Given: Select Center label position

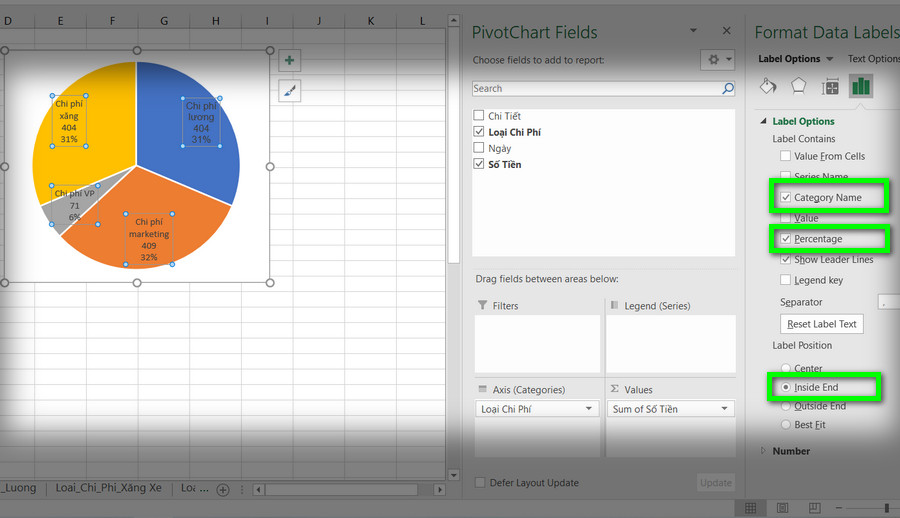Looking at the screenshot, I should click(x=786, y=368).
